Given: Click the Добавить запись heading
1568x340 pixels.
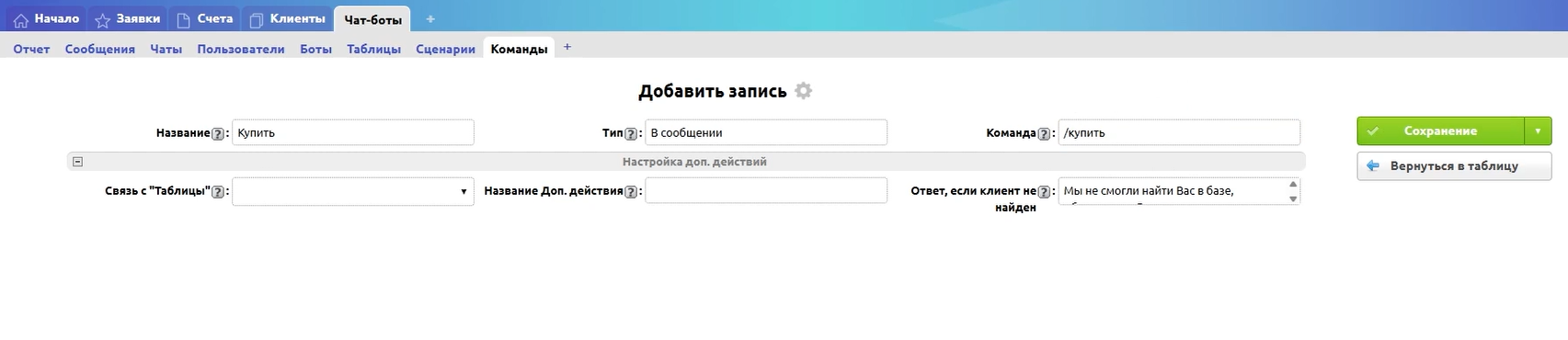Looking at the screenshot, I should click(713, 91).
